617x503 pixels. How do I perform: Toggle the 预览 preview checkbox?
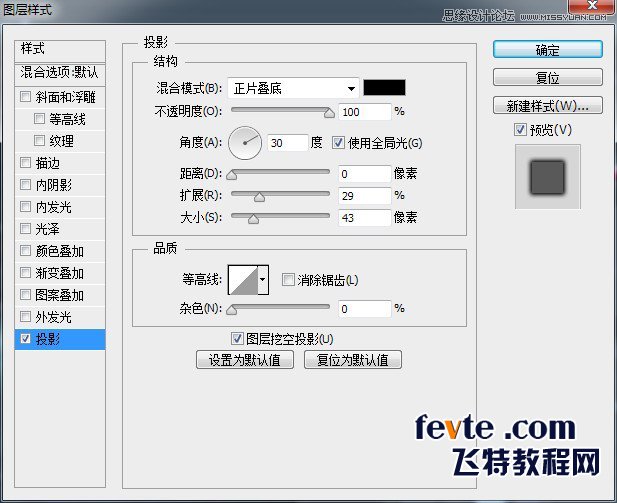click(x=520, y=129)
